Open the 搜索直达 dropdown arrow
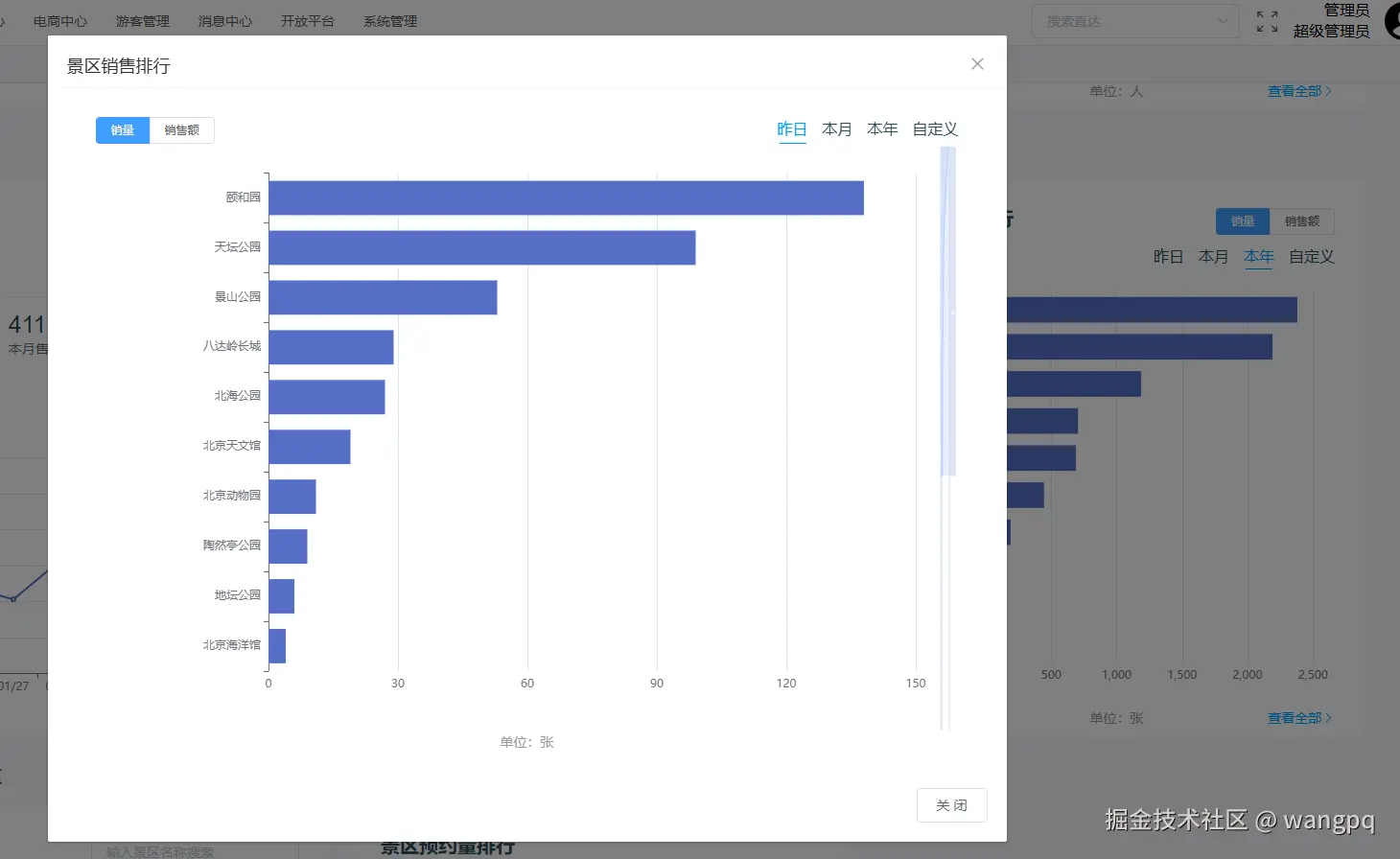 coord(1222,21)
